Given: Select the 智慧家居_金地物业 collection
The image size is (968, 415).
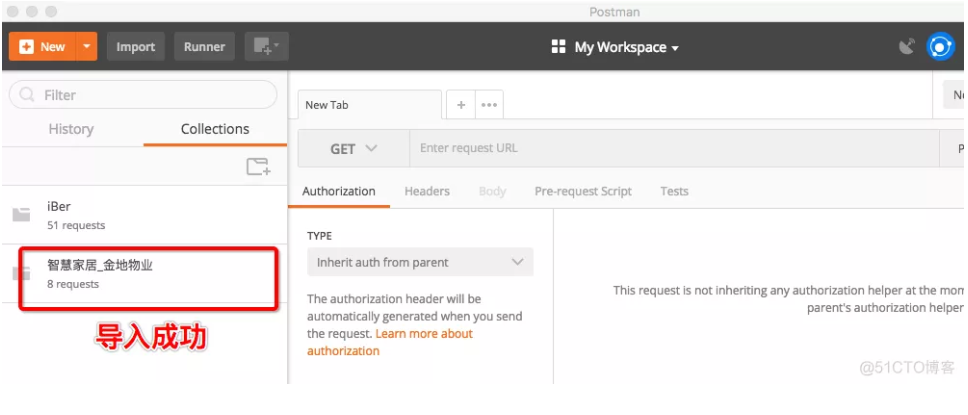Looking at the screenshot, I should point(100,274).
